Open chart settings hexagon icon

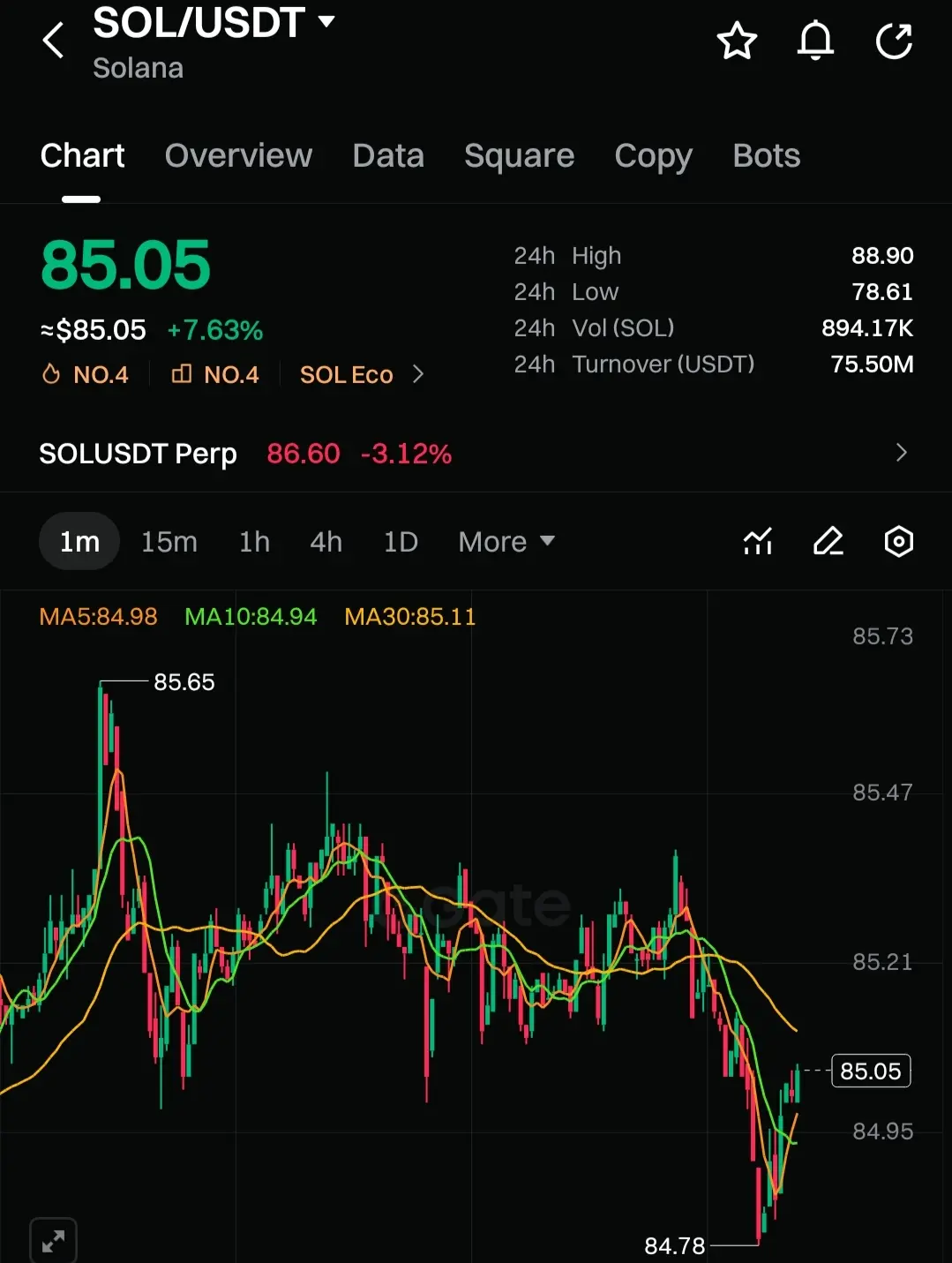[x=898, y=541]
